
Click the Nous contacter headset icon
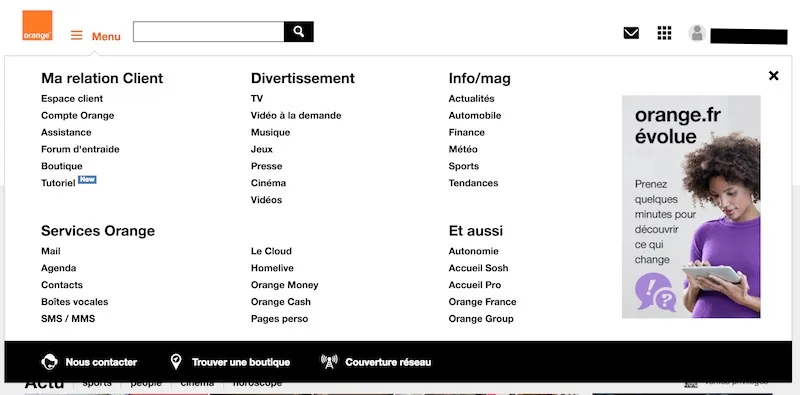pos(49,362)
